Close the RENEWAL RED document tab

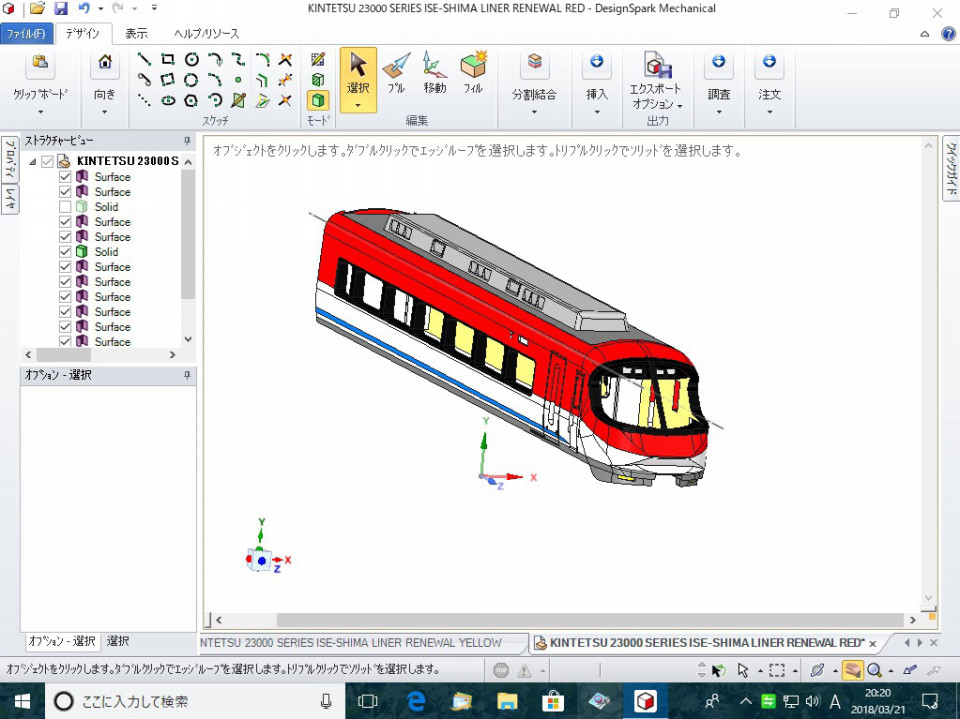pos(872,643)
